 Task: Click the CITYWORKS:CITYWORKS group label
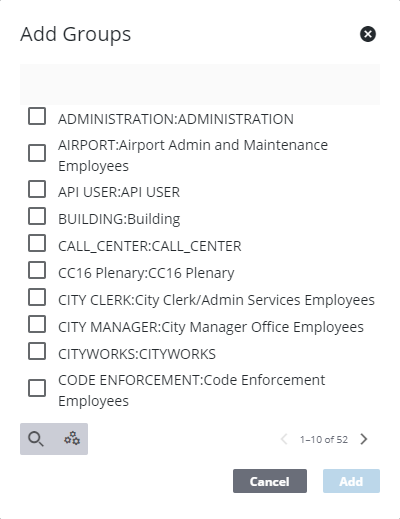[137, 354]
